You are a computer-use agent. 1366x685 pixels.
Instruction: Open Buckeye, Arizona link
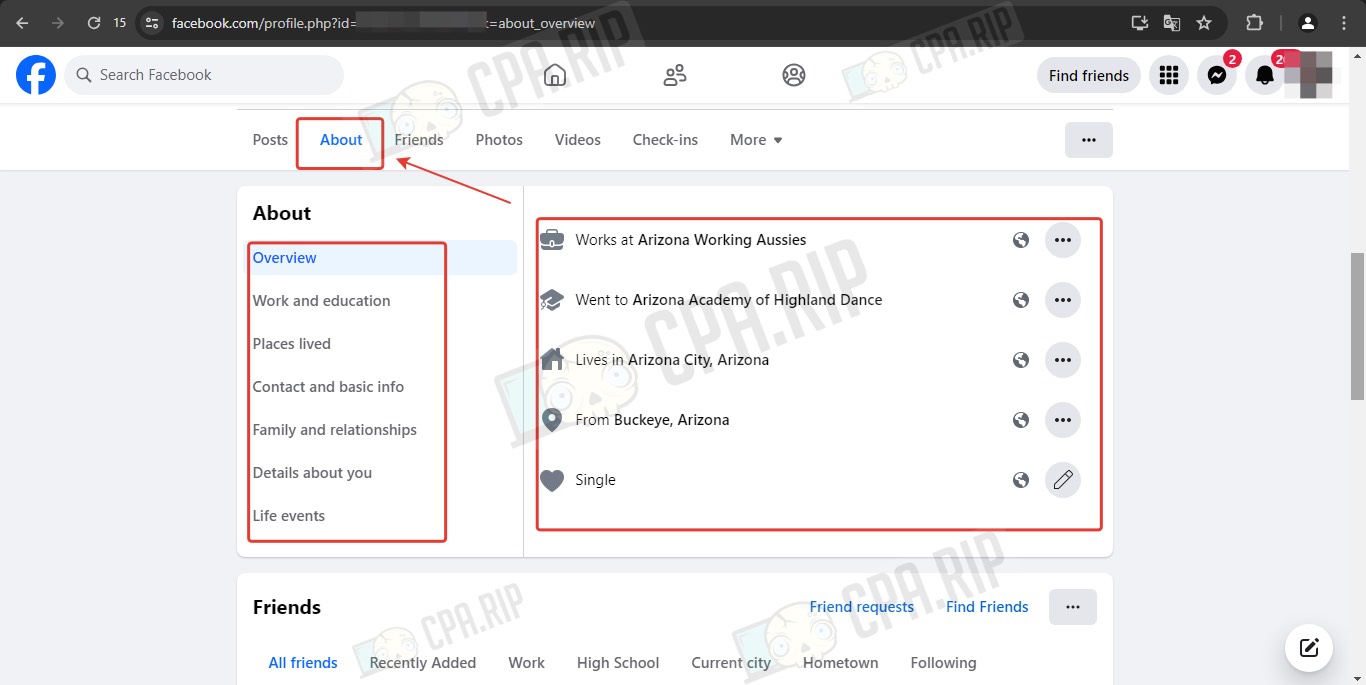[671, 420]
